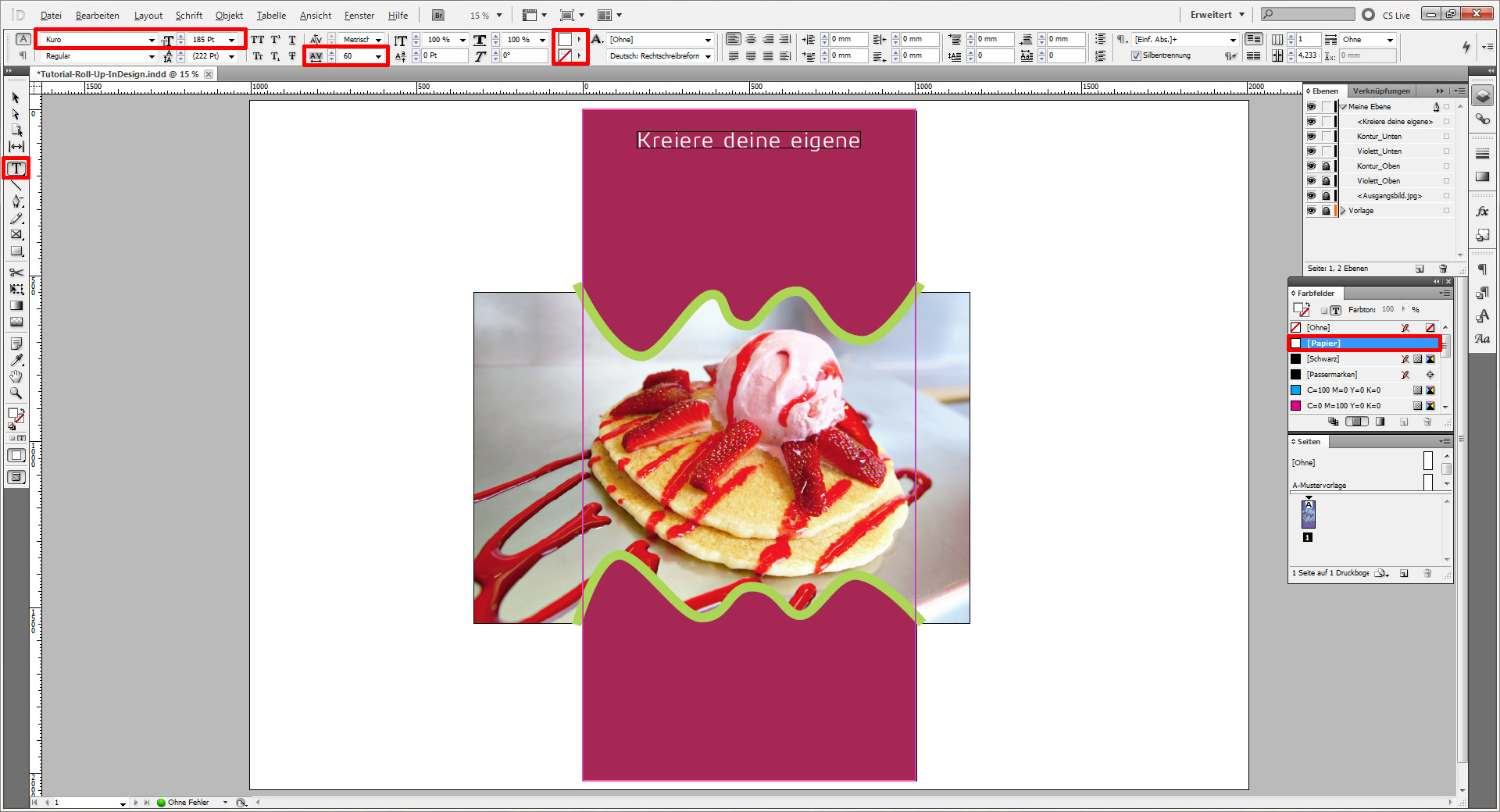Pick the Eyedropper tool
Image resolution: width=1500 pixels, height=812 pixels.
(16, 360)
